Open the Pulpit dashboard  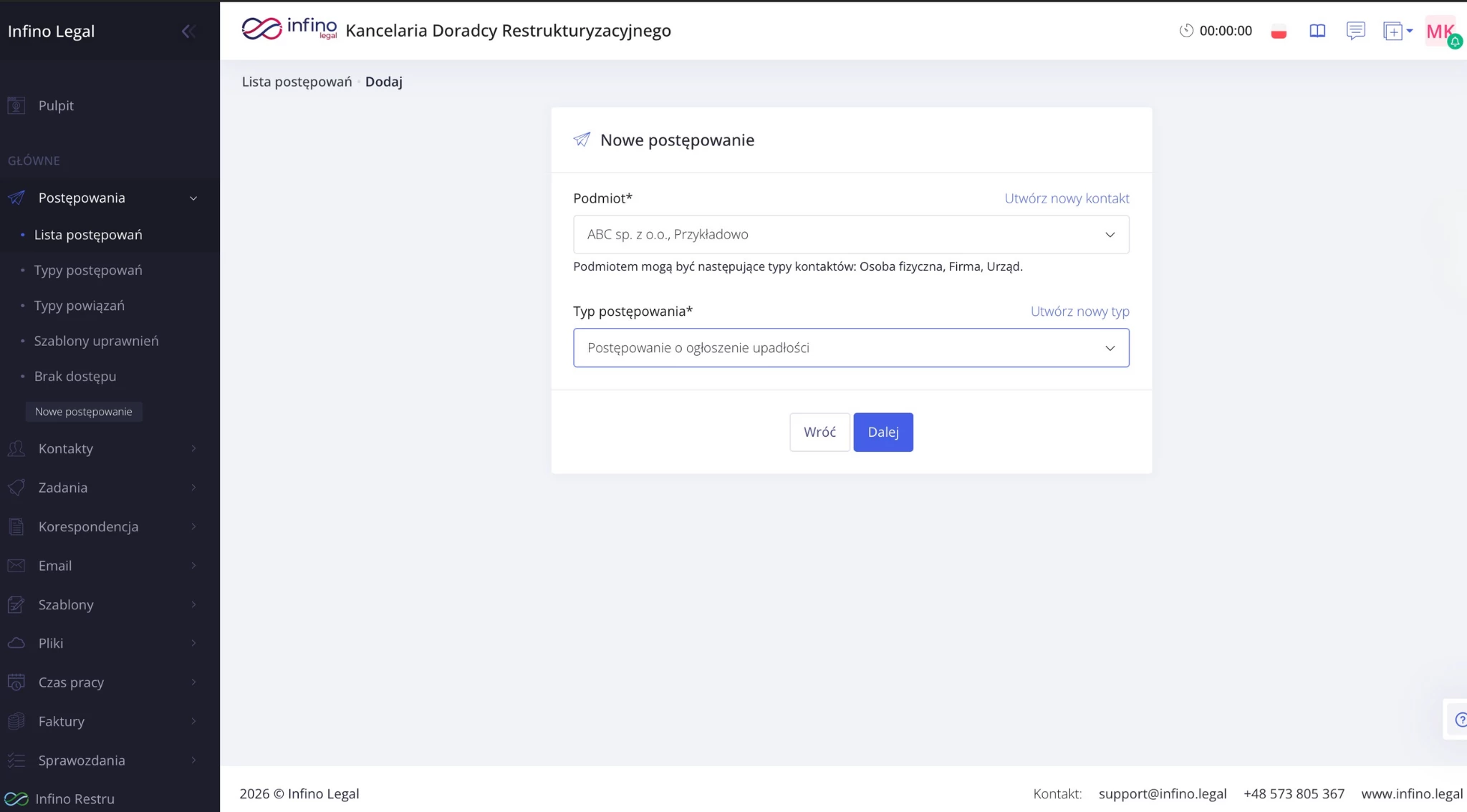coord(56,105)
